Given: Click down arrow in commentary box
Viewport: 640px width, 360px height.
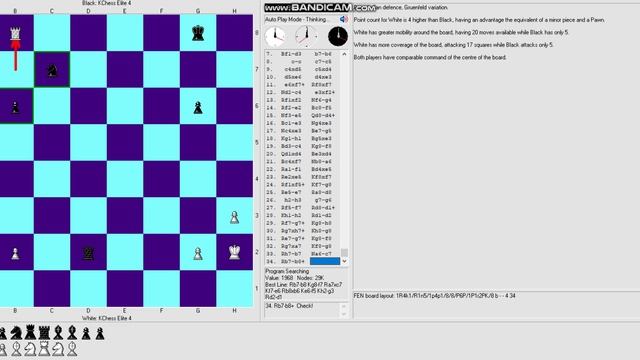Looking at the screenshot, I should (344, 314).
